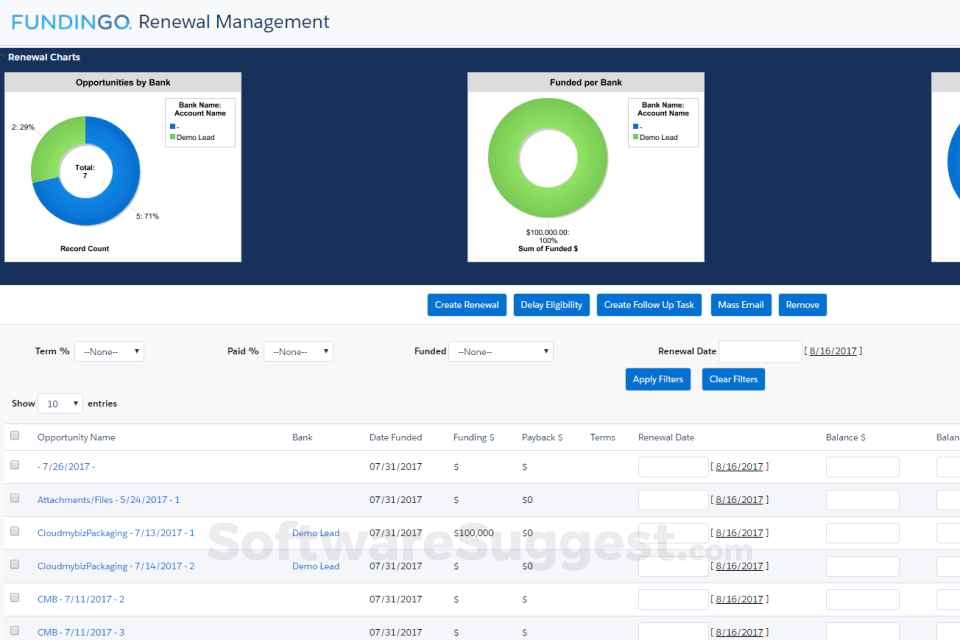Click Create Follow Up Task button
Viewport: 960px width, 640px height.
[x=648, y=305]
